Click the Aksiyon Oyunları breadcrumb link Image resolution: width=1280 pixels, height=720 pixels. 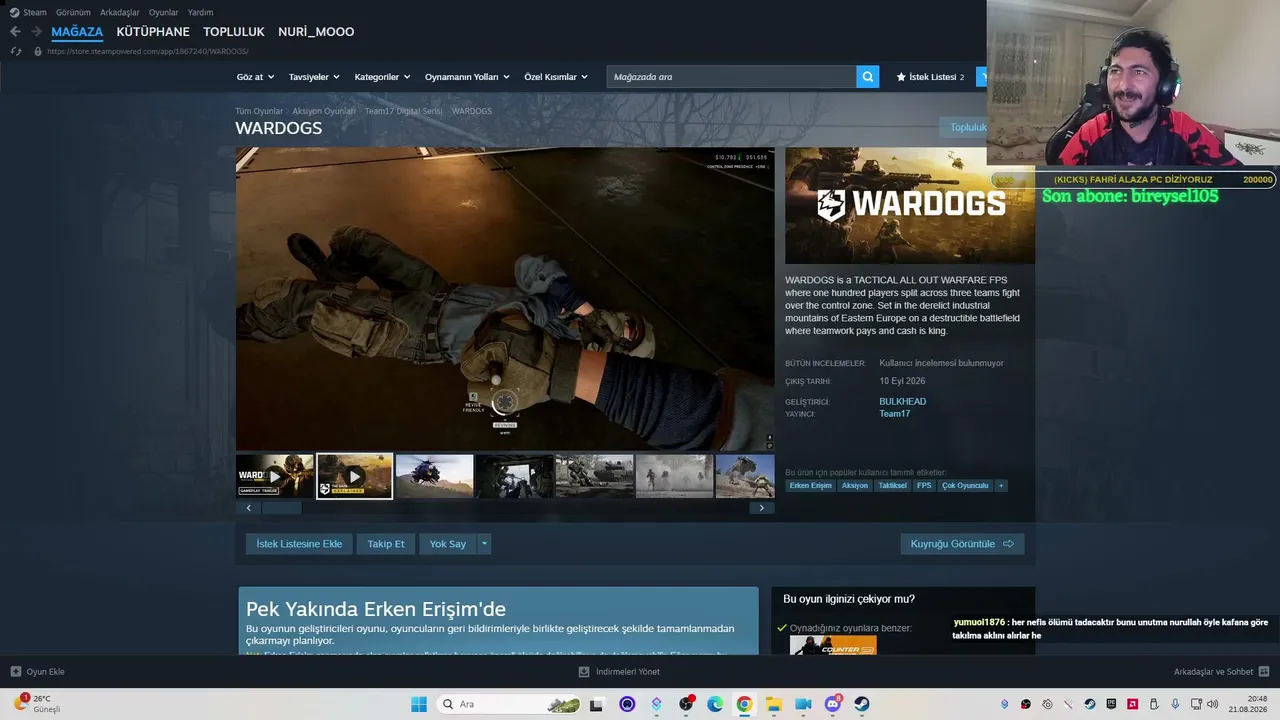point(324,111)
